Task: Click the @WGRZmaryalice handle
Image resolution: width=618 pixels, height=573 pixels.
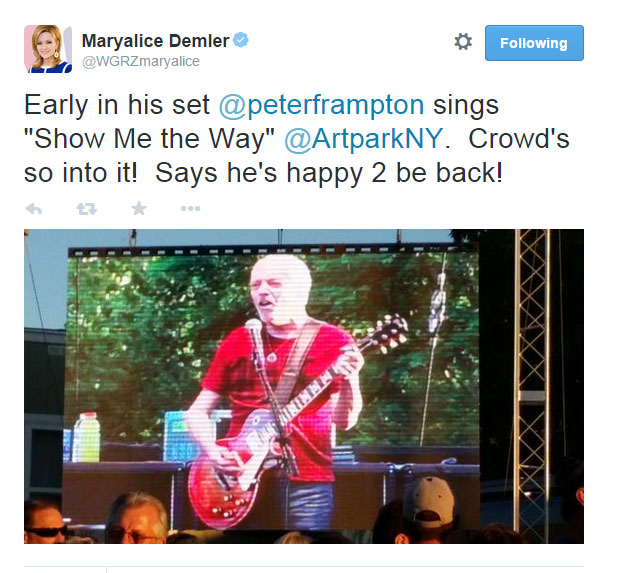Action: tap(141, 61)
